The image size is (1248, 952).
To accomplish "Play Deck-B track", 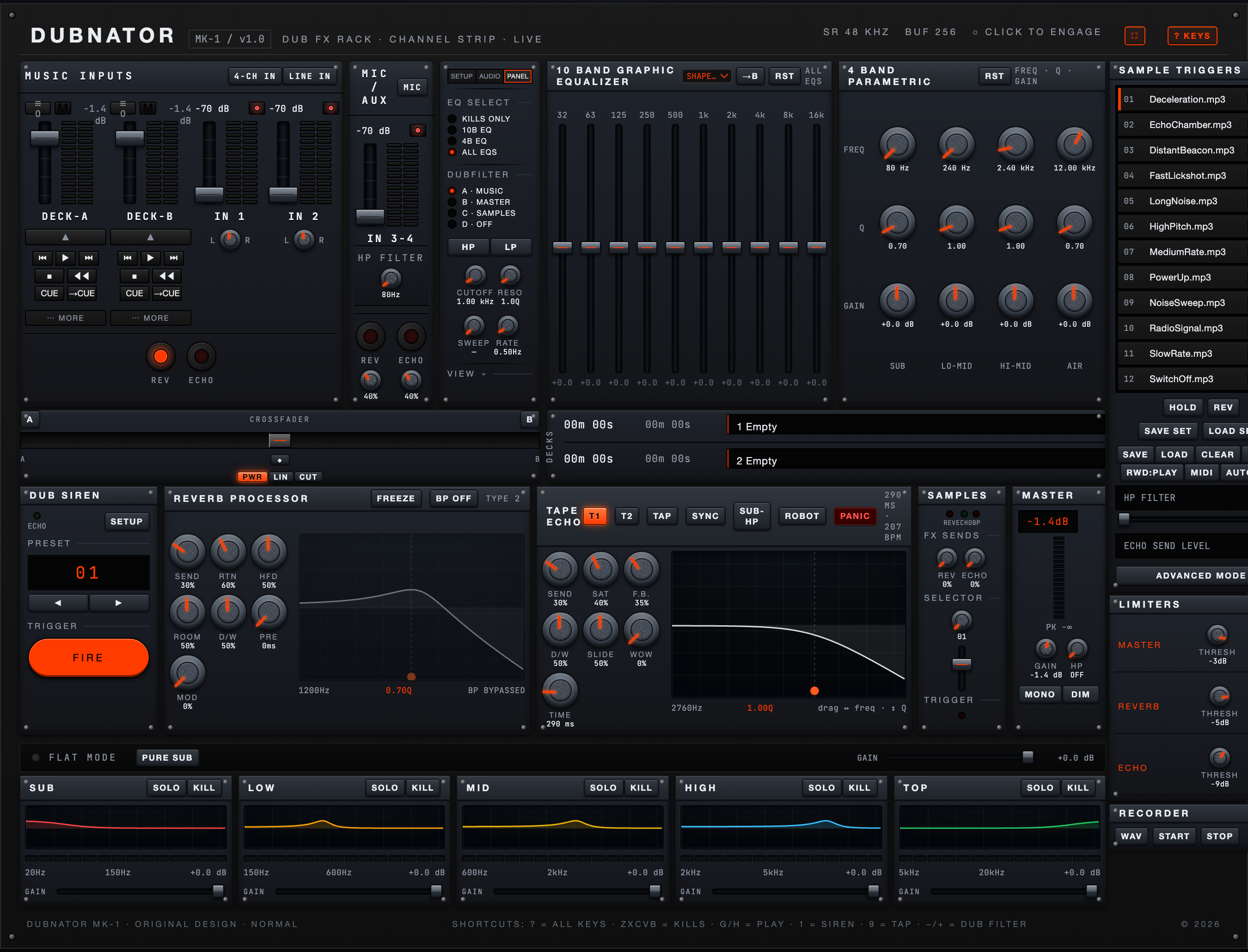I will point(150,258).
